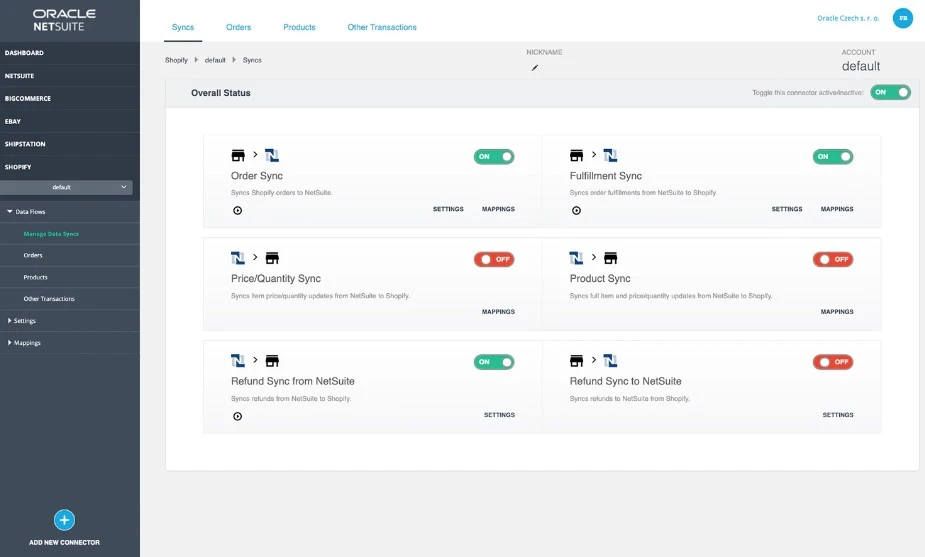Click the Overall Status heading

(x=221, y=93)
